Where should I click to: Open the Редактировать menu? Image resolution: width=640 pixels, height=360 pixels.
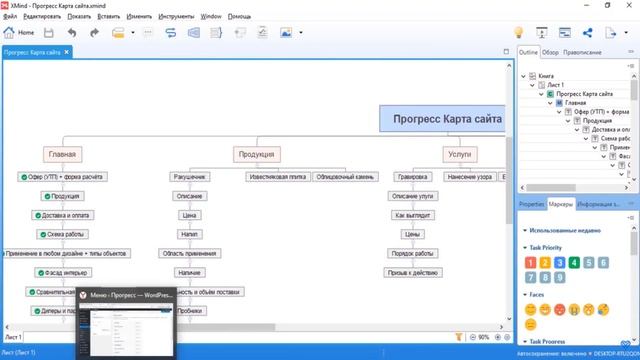tap(42, 16)
